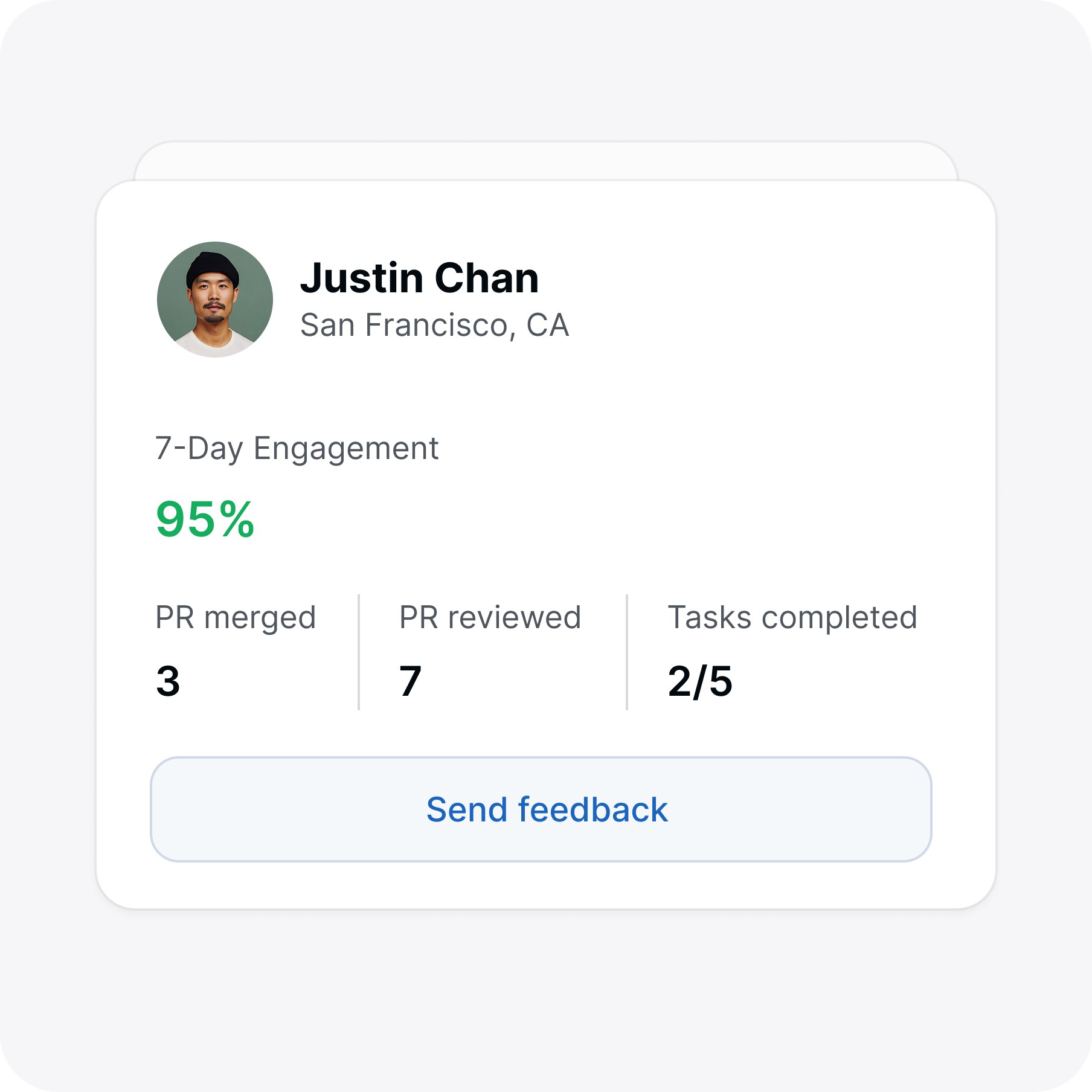Click divider between PR merged and PR reviewed
This screenshot has height=1092, width=1092.
coord(359,652)
